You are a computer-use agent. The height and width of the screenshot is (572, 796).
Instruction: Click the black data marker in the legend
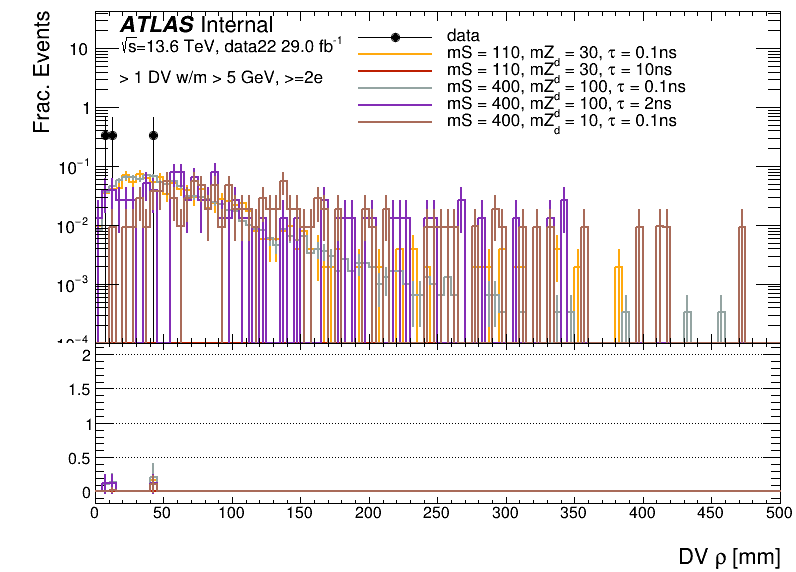(395, 37)
